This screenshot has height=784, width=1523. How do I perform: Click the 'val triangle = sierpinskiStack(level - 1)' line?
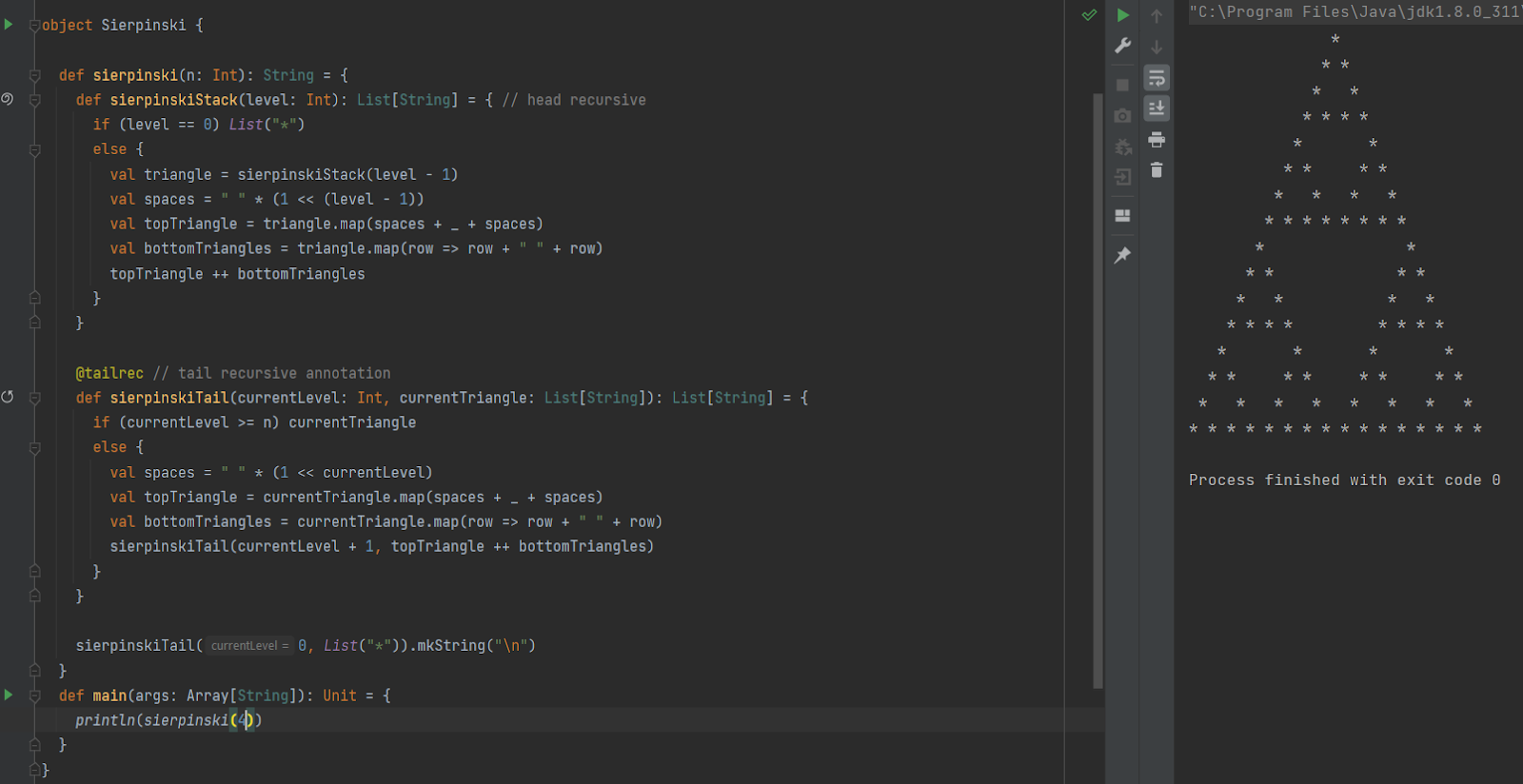pos(284,174)
